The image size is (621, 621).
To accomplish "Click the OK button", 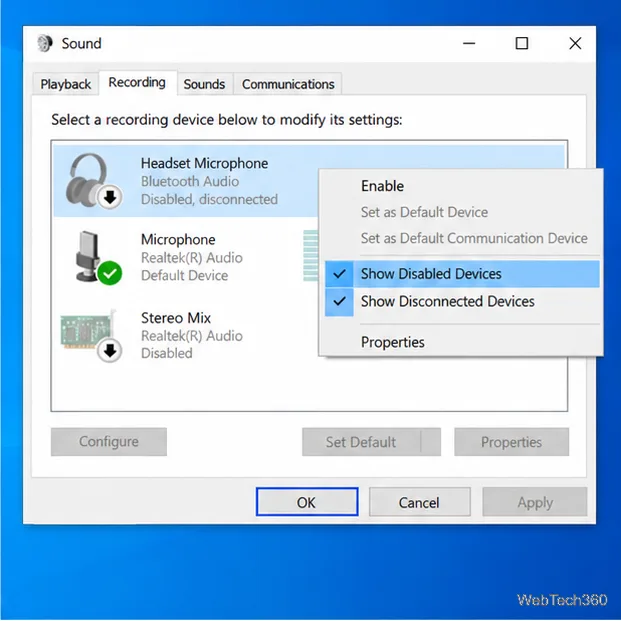I will [307, 502].
